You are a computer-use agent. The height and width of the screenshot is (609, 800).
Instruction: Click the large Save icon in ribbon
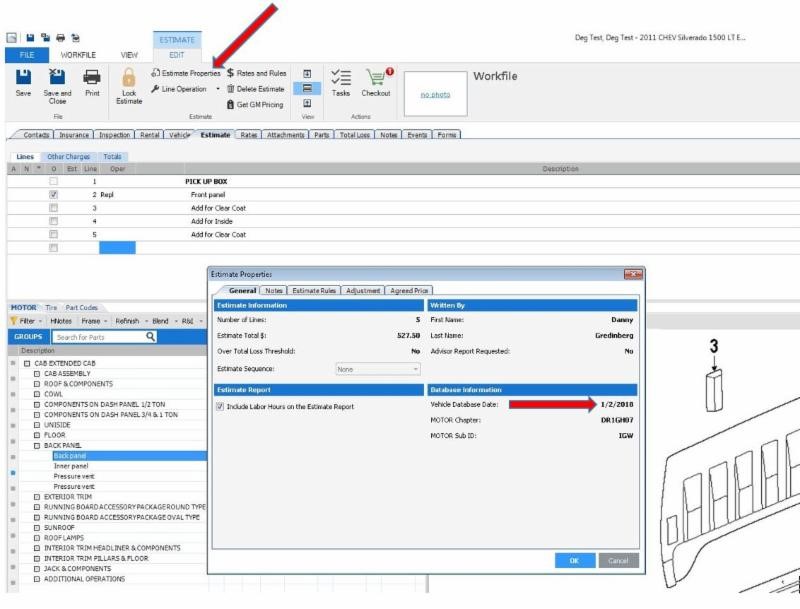point(23,78)
